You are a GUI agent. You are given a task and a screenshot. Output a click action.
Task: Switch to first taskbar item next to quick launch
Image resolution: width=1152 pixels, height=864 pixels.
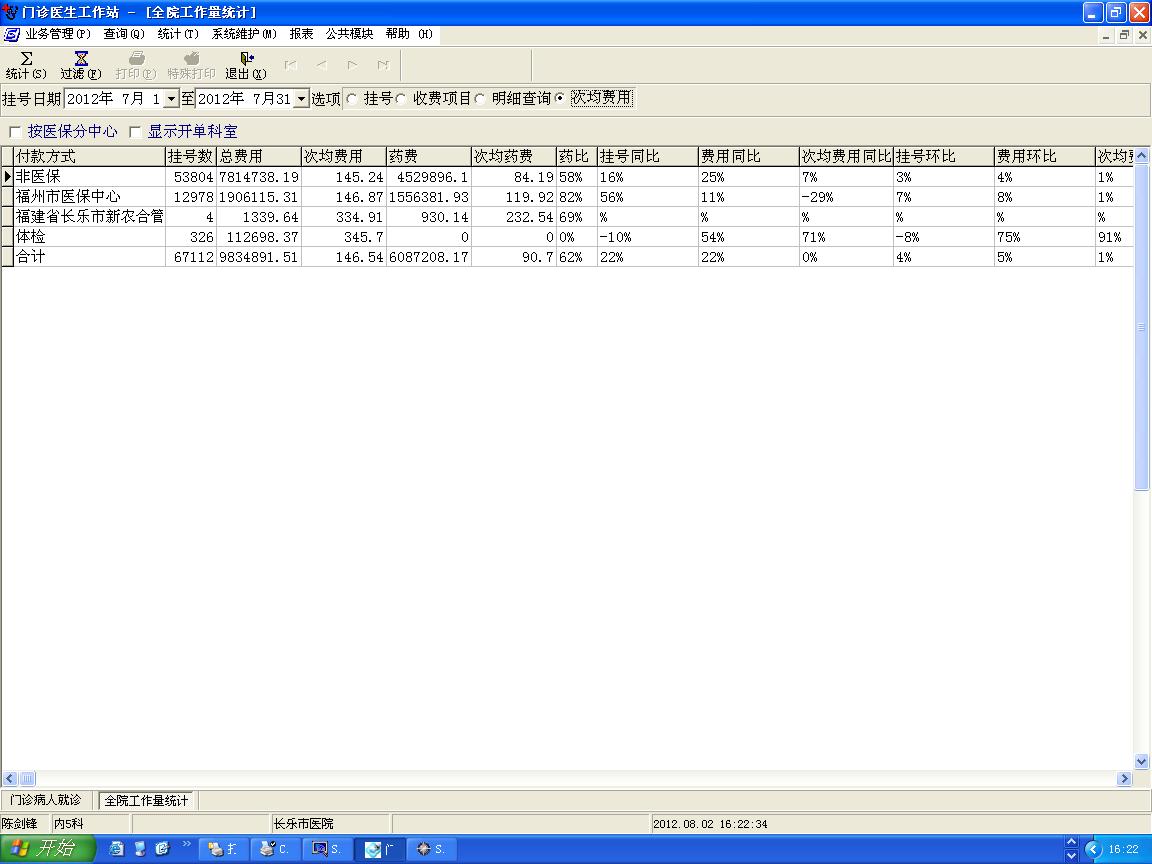point(223,849)
